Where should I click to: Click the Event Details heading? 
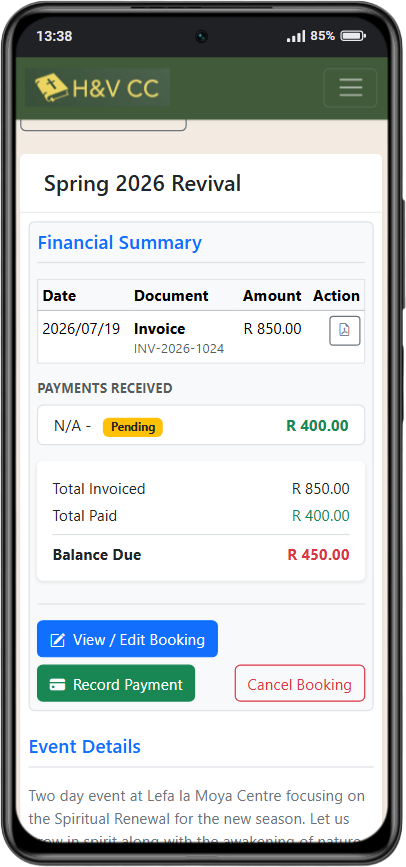pos(85,746)
